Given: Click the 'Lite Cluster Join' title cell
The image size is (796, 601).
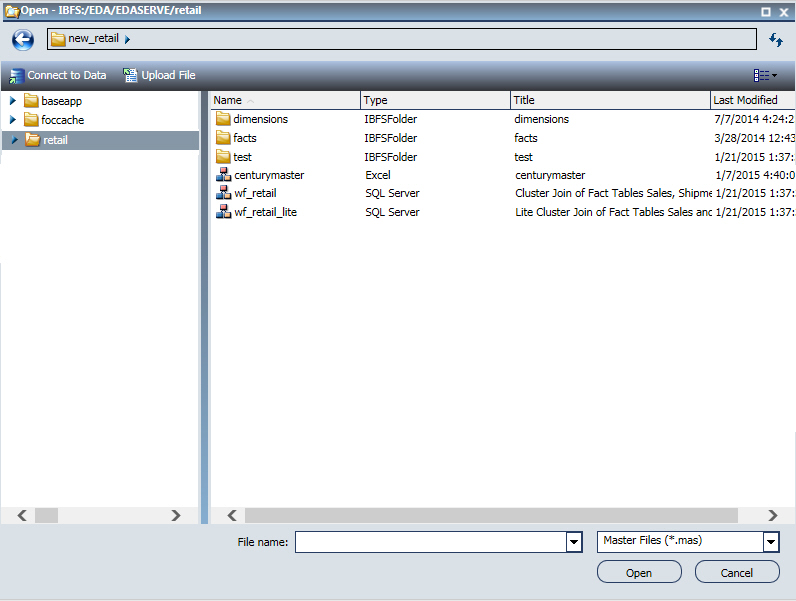Looking at the screenshot, I should pyautogui.click(x=613, y=212).
